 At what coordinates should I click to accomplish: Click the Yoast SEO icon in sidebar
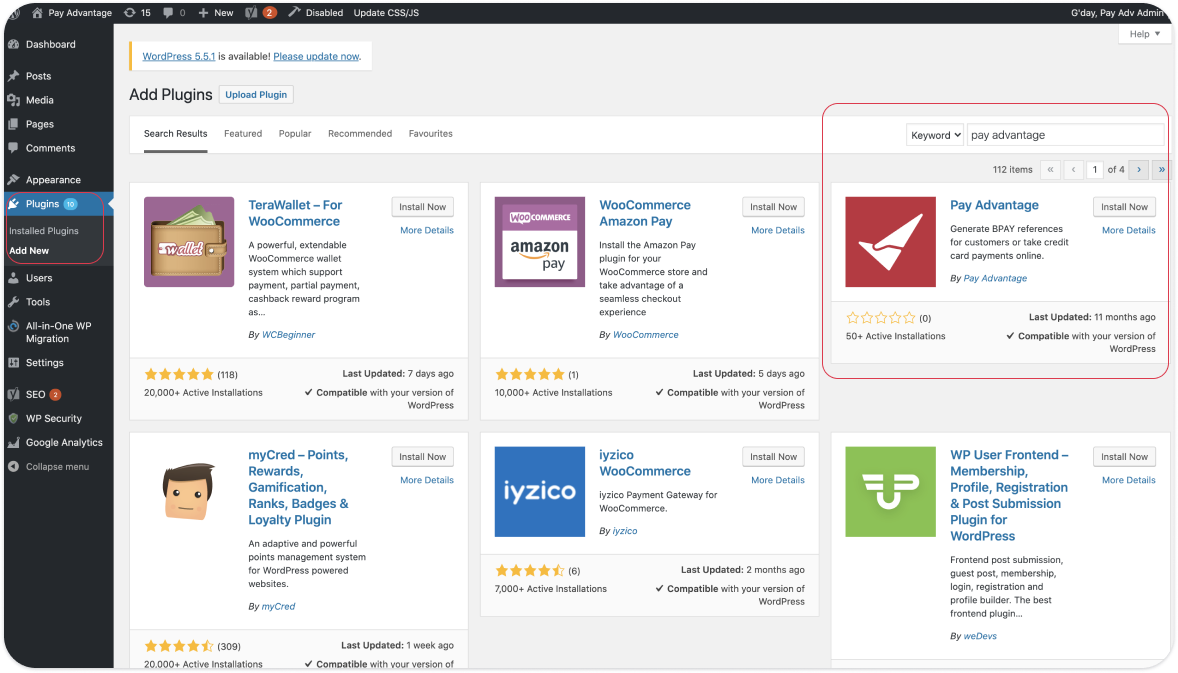(x=14, y=394)
